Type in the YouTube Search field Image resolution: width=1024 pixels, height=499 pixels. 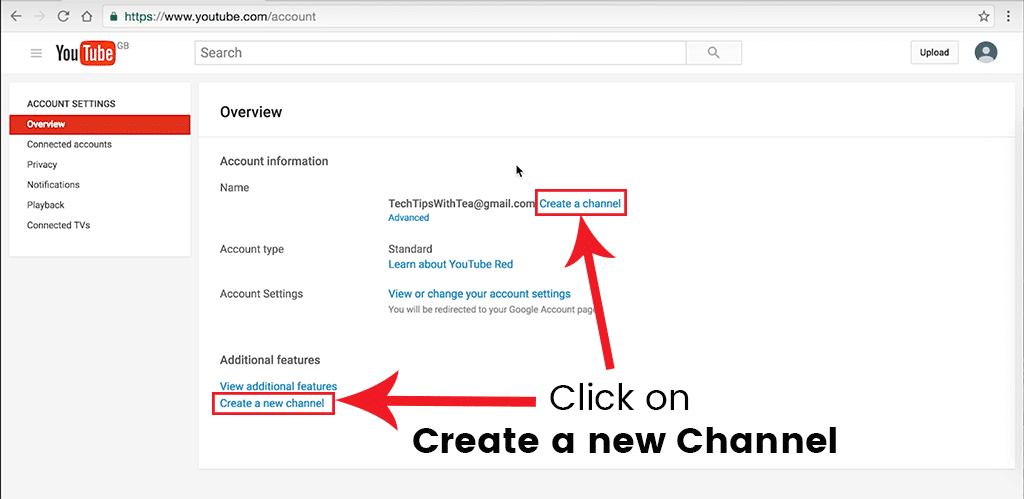(x=440, y=53)
